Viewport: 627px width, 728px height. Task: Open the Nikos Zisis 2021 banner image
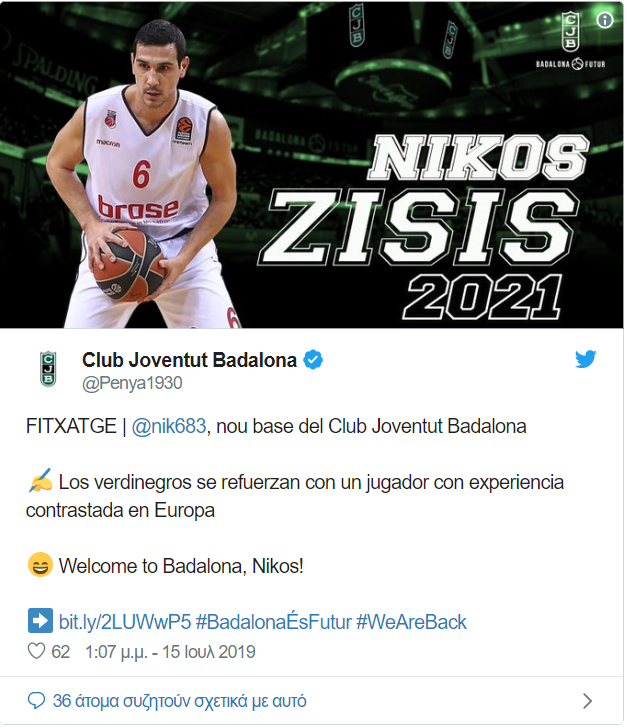[312, 165]
